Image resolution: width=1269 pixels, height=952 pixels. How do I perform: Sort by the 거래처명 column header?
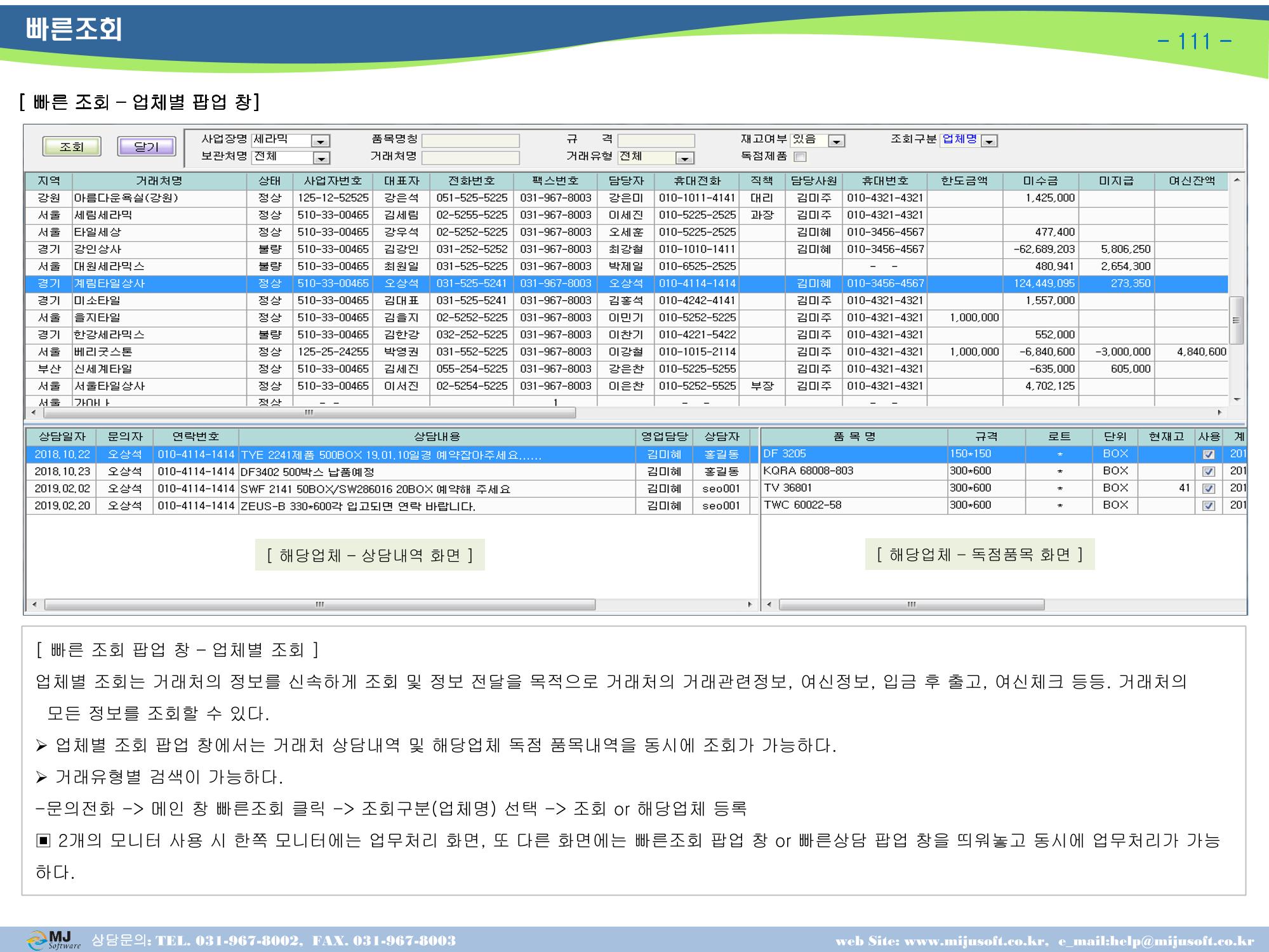(x=159, y=181)
